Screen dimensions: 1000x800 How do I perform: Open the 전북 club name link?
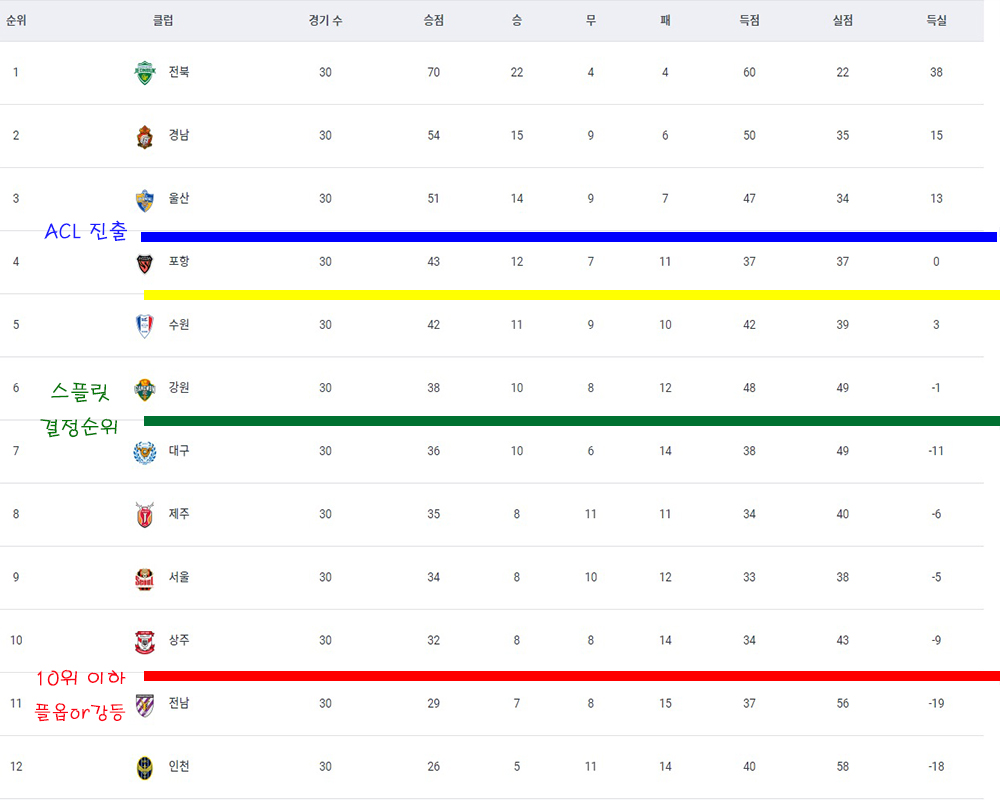tap(179, 71)
